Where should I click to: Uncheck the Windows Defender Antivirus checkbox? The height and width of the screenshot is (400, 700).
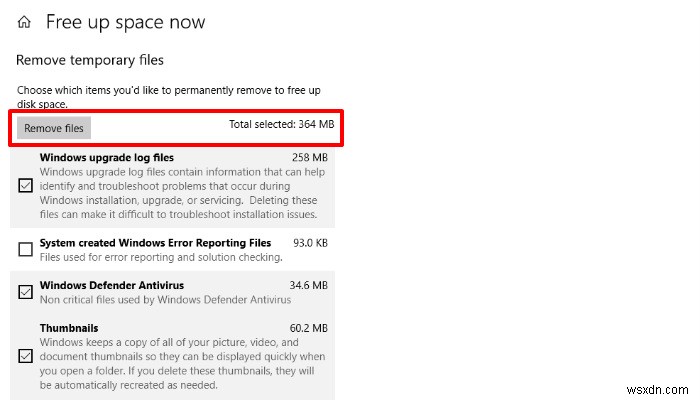click(26, 292)
